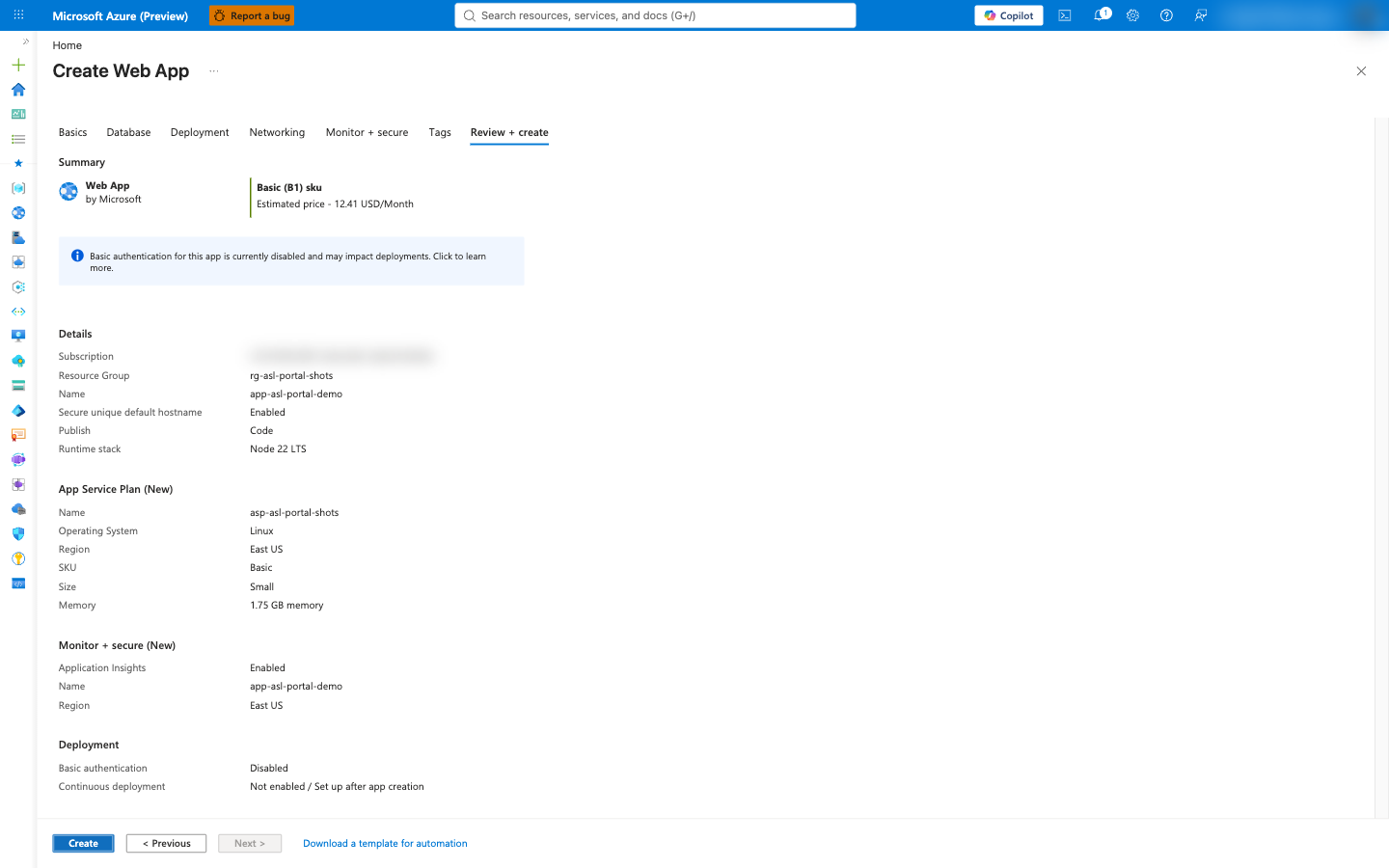1389x868 pixels.
Task: Open All services list icon in the sidebar
Action: tap(18, 139)
